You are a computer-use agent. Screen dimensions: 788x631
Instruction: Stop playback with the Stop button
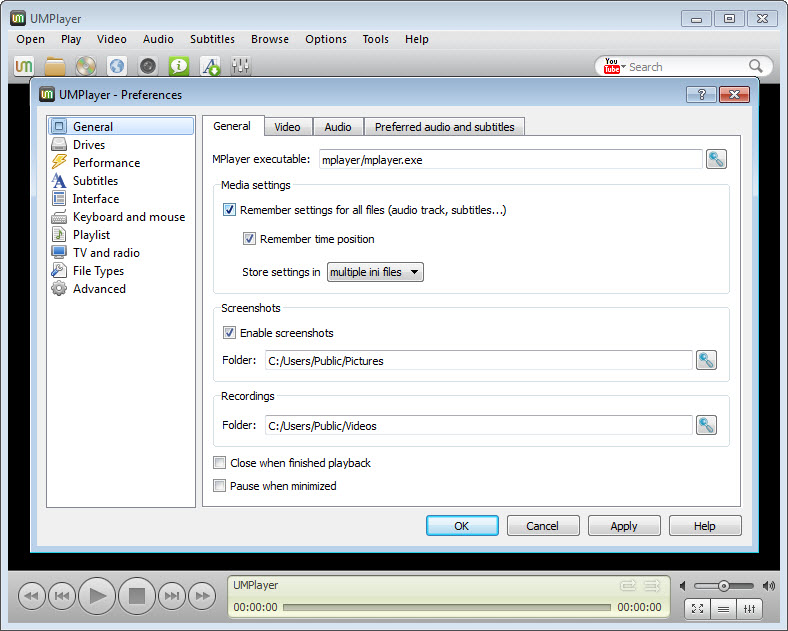137,596
